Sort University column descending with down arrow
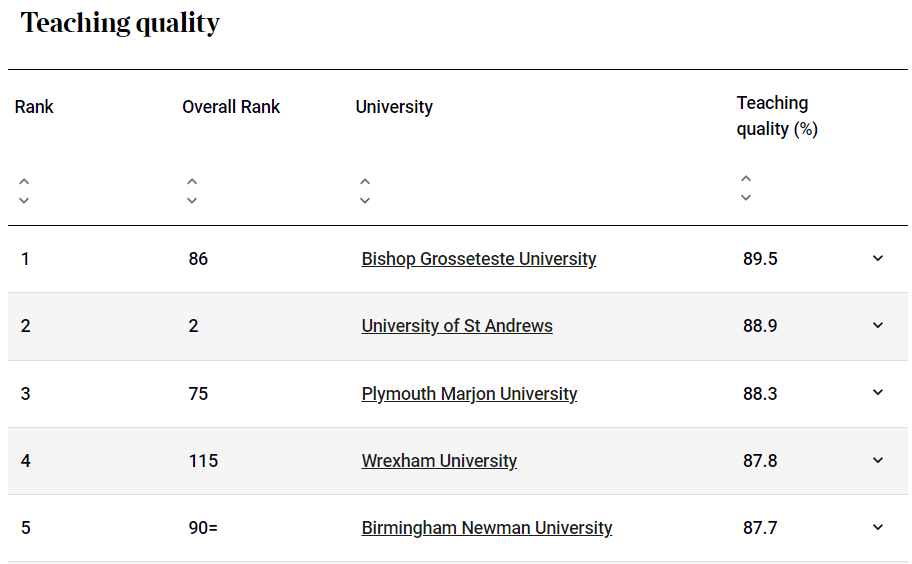This screenshot has height=564, width=912. (365, 201)
